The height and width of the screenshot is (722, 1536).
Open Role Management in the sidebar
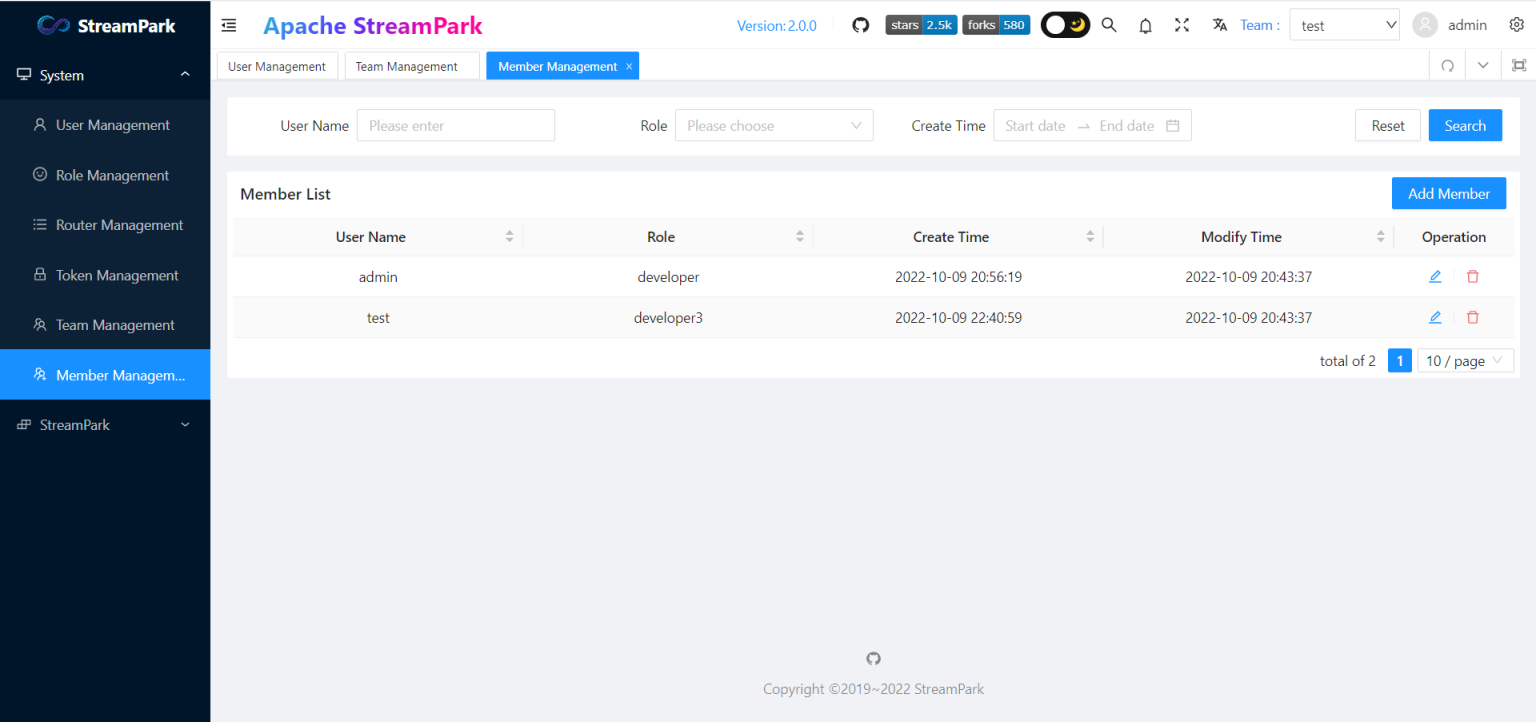click(x=105, y=175)
